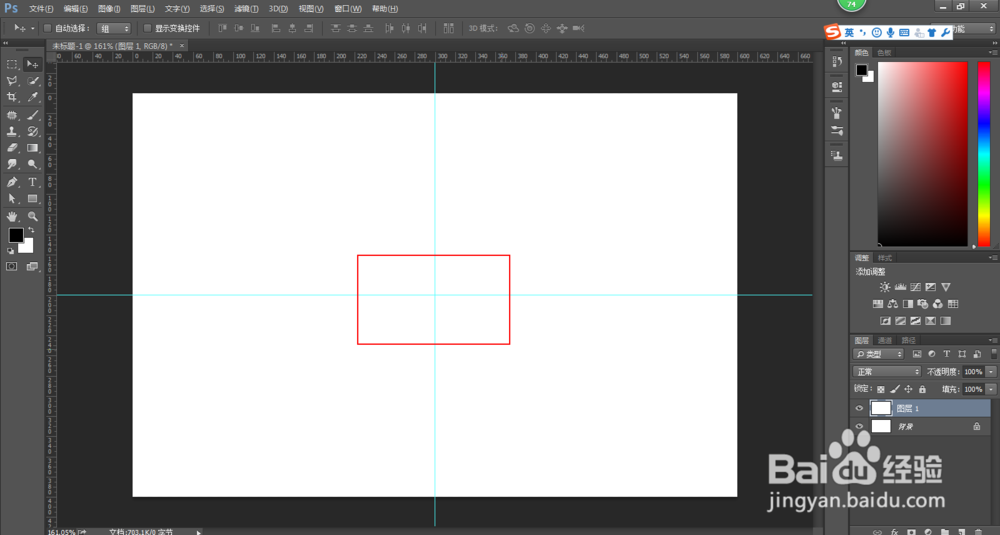
Task: Select the Spot Healing Brush tool
Action: tap(12, 115)
